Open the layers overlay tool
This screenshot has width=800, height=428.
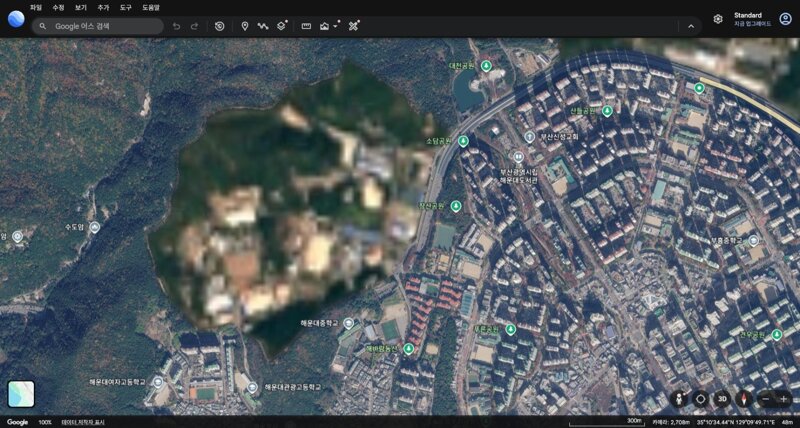[282, 26]
